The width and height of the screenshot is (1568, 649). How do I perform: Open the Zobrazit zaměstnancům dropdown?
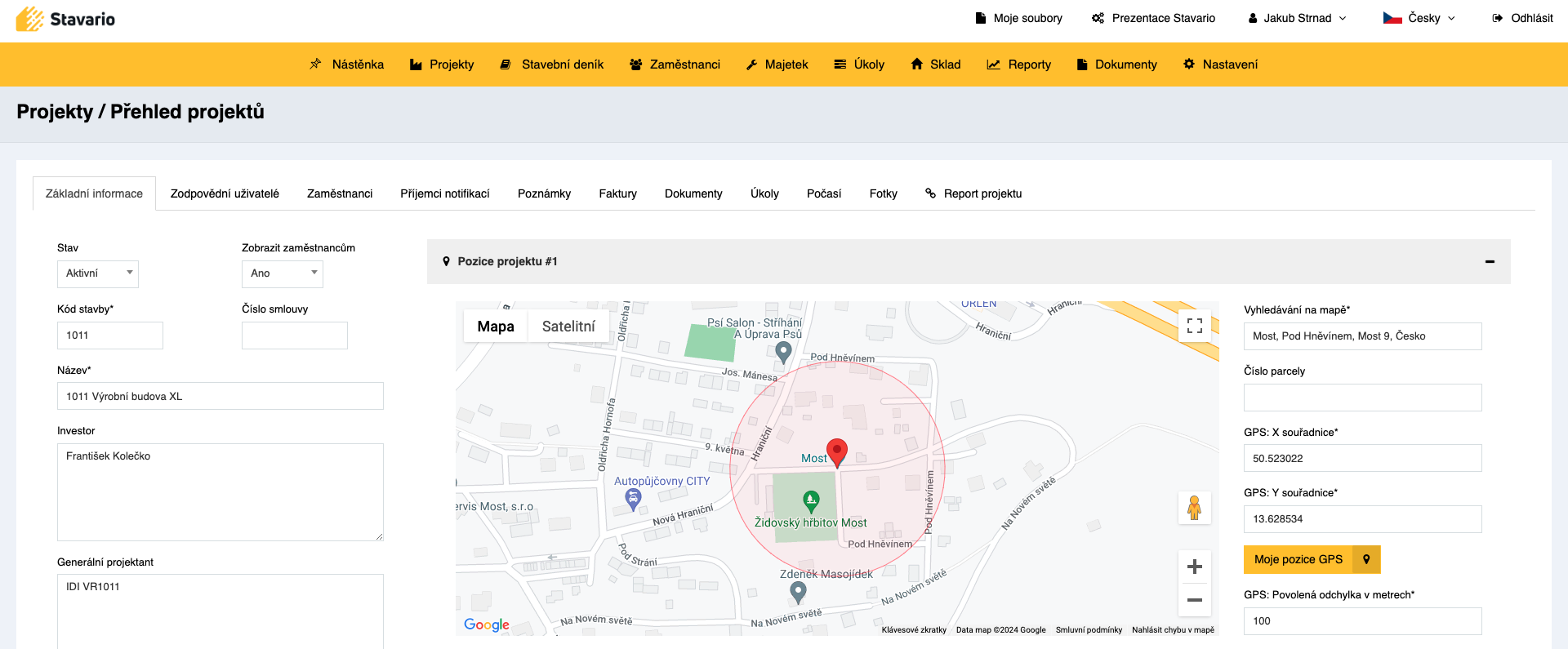click(x=283, y=273)
